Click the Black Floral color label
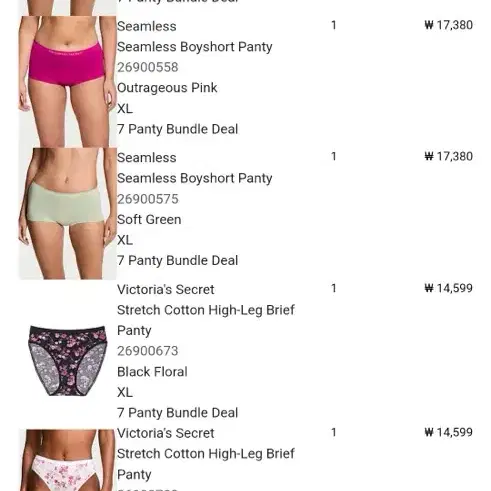491x491 pixels. coord(152,372)
